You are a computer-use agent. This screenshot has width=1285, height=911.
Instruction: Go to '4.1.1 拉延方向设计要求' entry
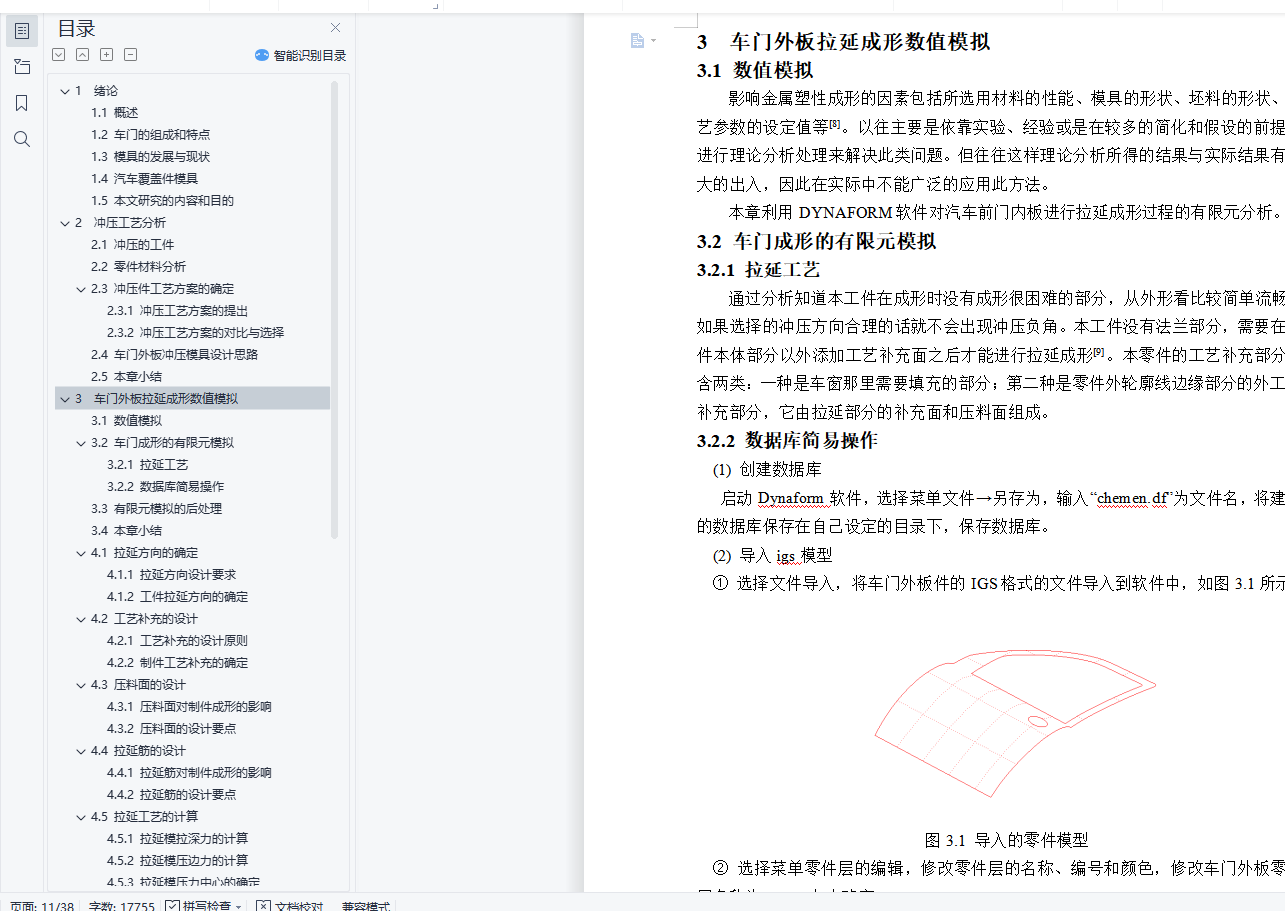click(171, 575)
